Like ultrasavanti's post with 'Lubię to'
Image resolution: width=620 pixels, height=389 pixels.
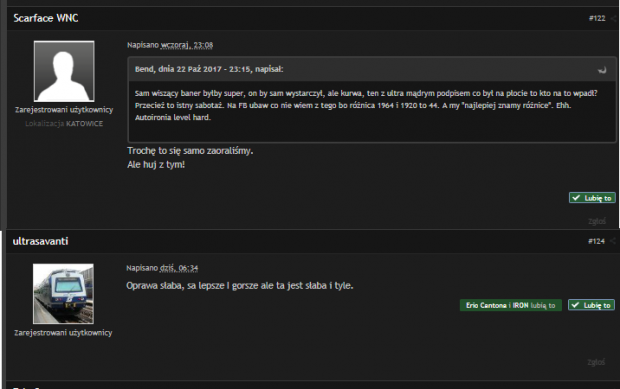591,305
